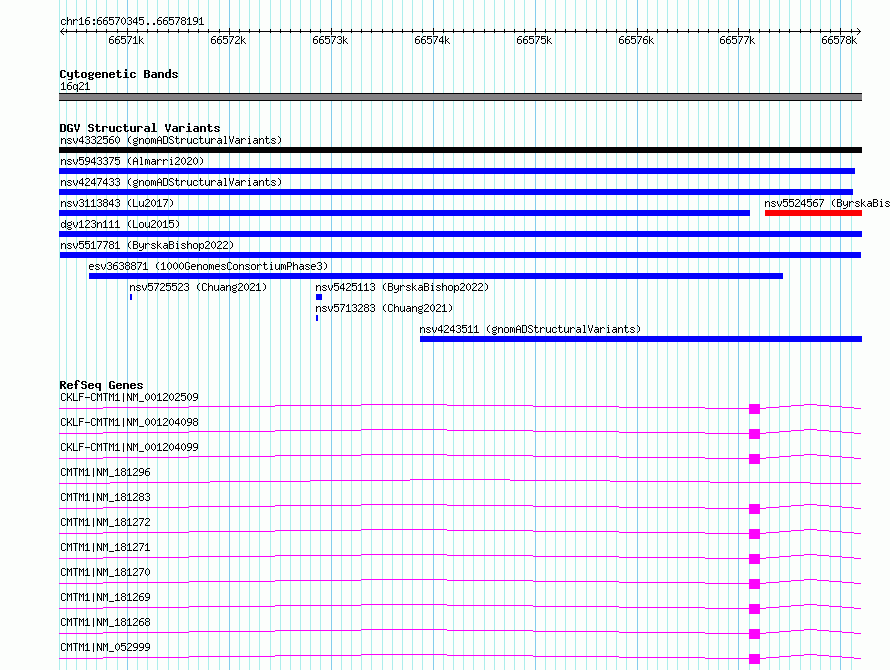The image size is (890, 670).
Task: Select the CMTM1|NM_181269 transcript label
Action: [105, 597]
